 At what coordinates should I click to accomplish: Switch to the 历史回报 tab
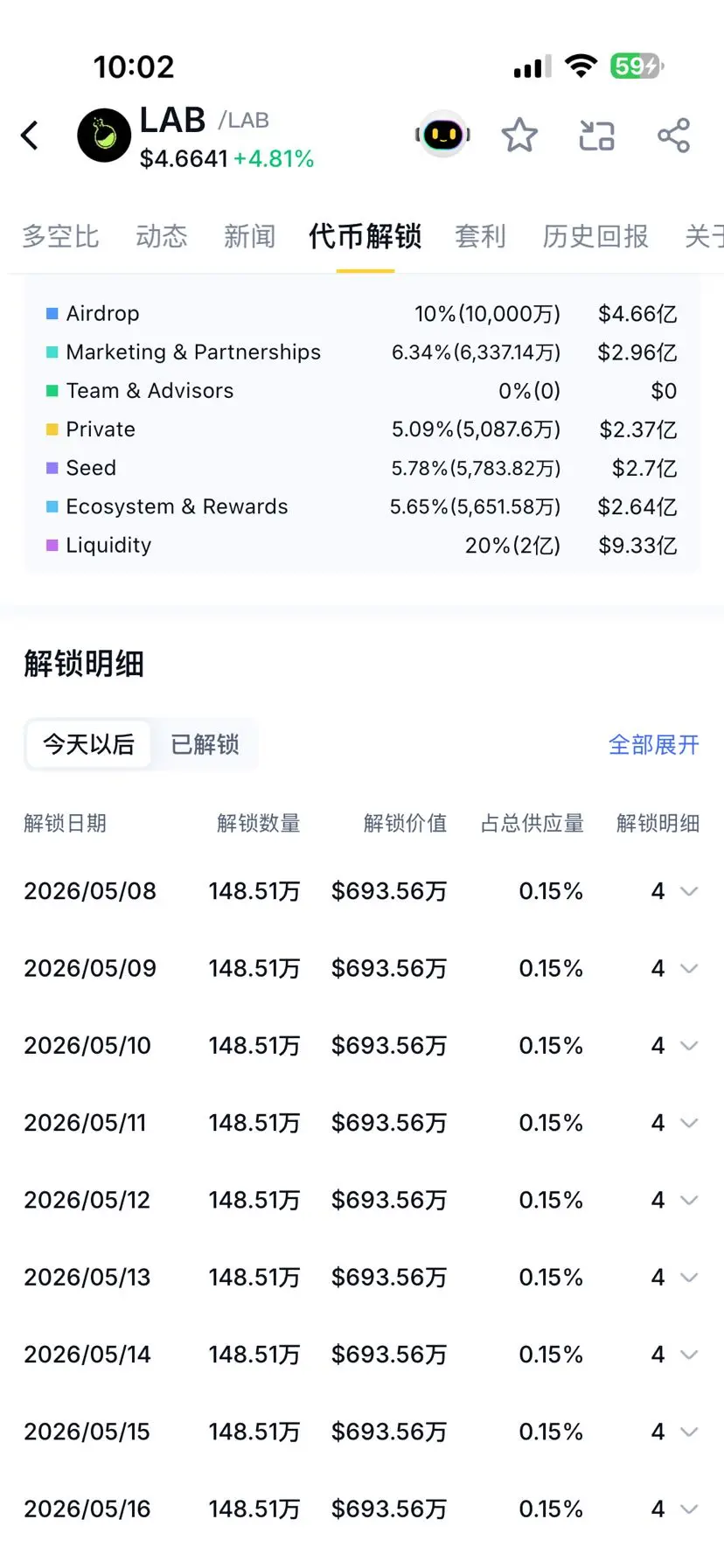point(595,236)
